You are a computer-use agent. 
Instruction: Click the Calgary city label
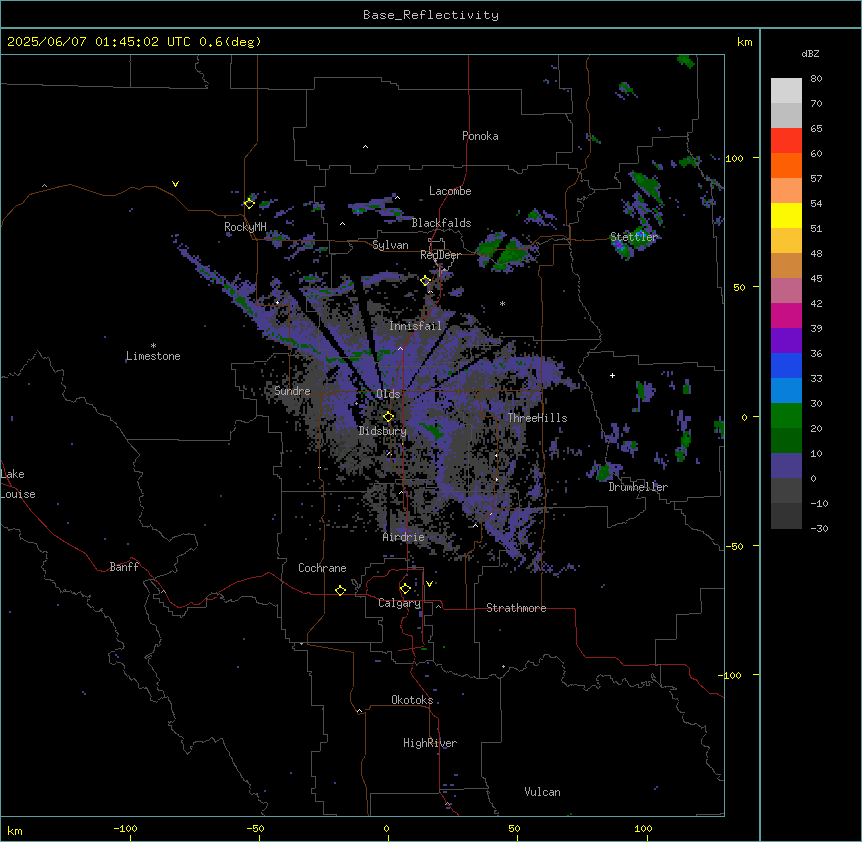pyautogui.click(x=399, y=603)
